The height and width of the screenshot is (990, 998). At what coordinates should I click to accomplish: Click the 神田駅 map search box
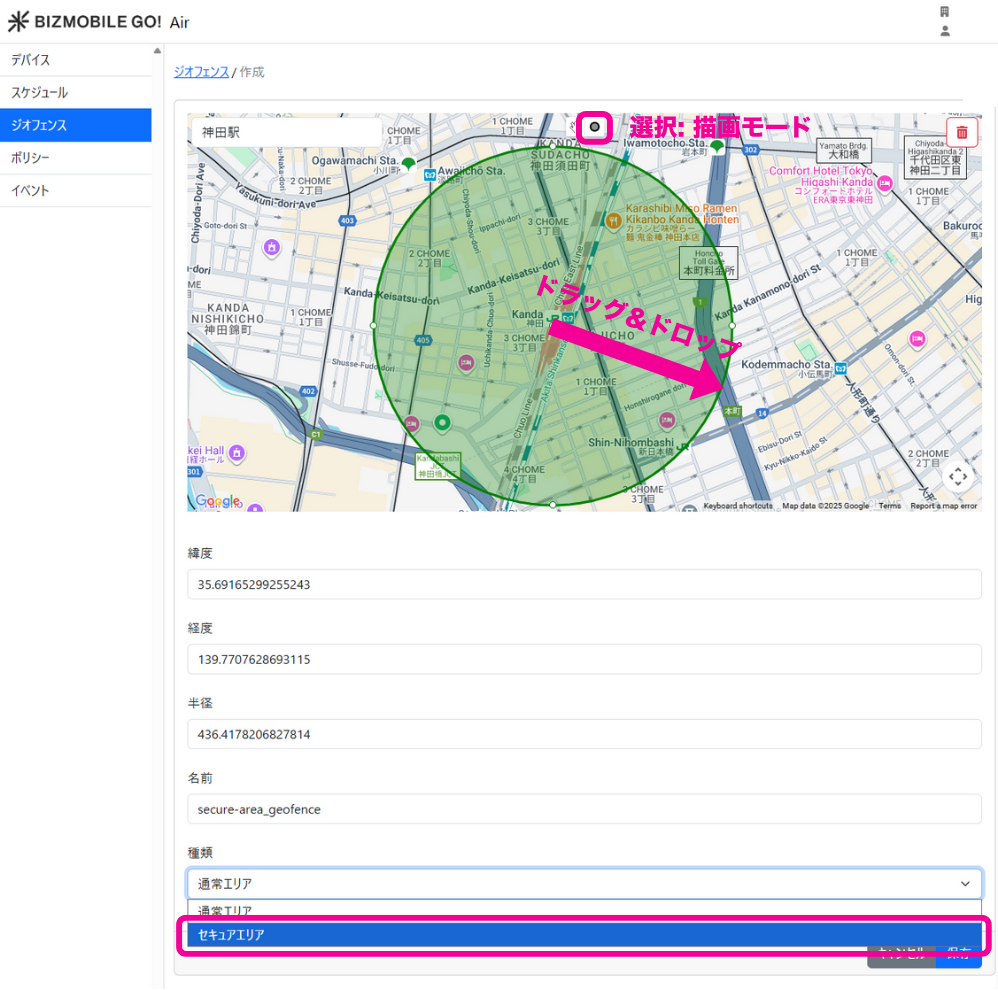285,132
